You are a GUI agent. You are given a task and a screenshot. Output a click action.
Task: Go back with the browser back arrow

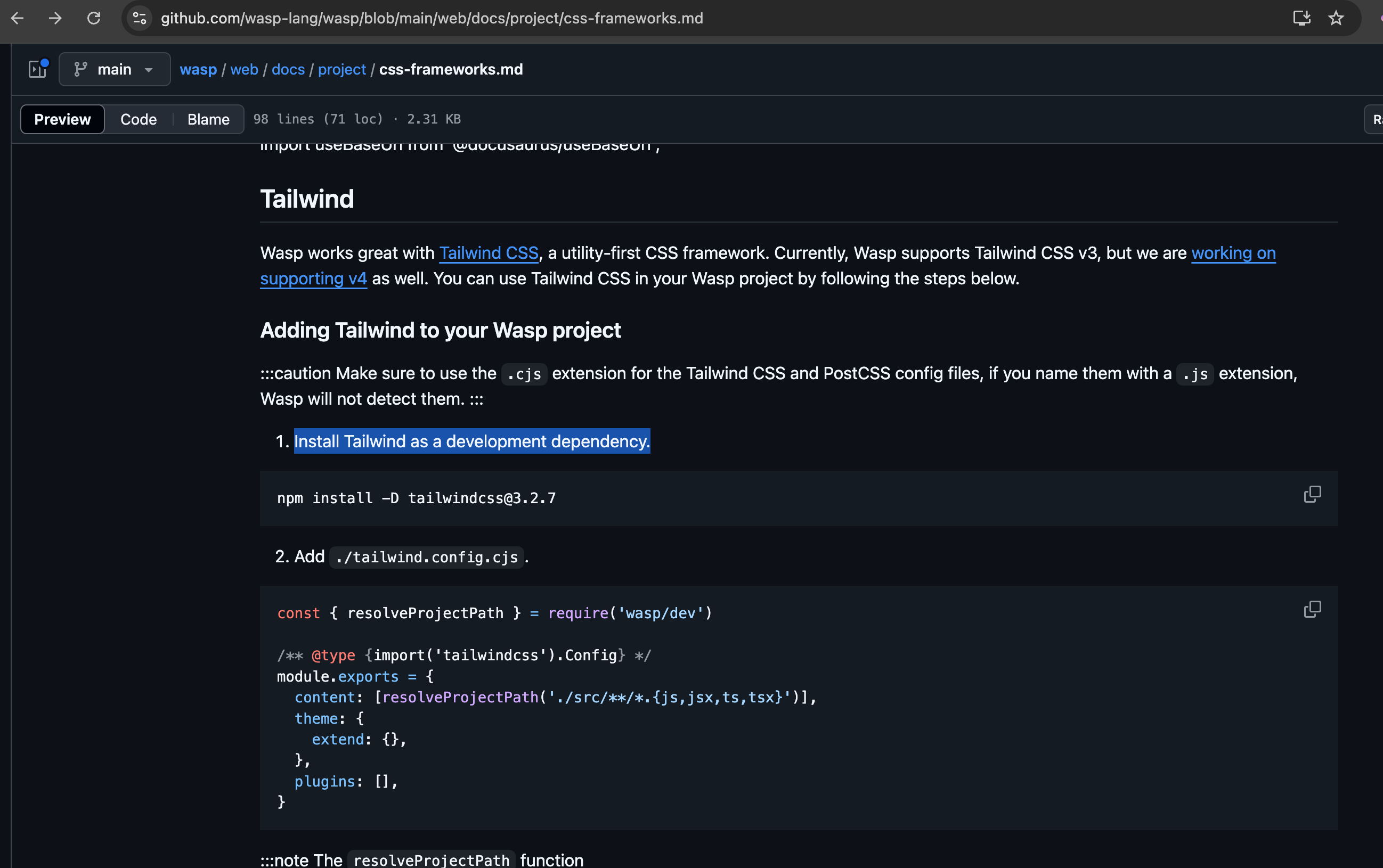pyautogui.click(x=17, y=18)
